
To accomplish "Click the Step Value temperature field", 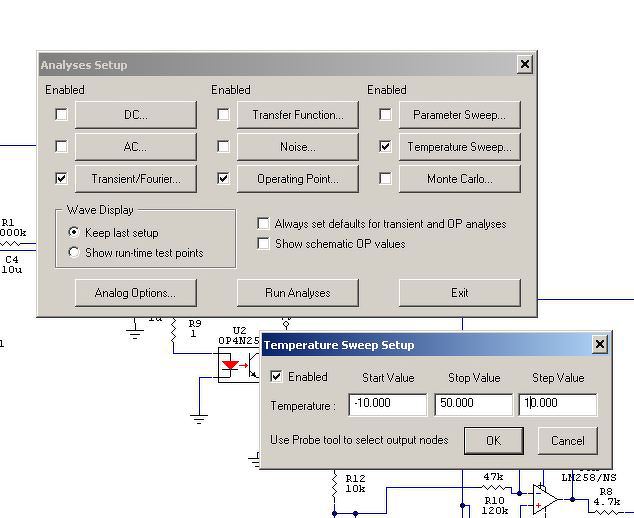I will [558, 404].
